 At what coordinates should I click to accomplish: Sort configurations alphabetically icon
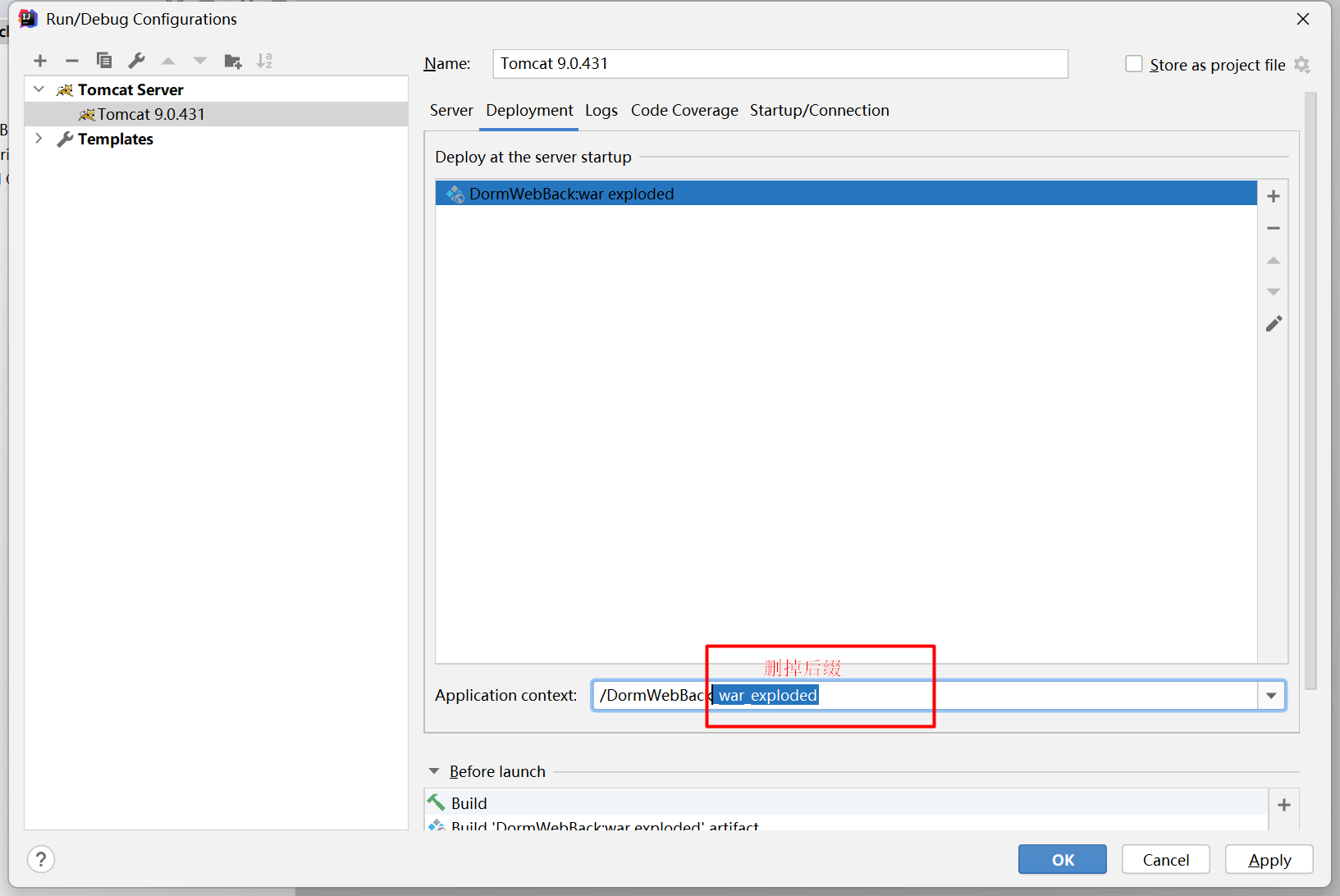(264, 61)
